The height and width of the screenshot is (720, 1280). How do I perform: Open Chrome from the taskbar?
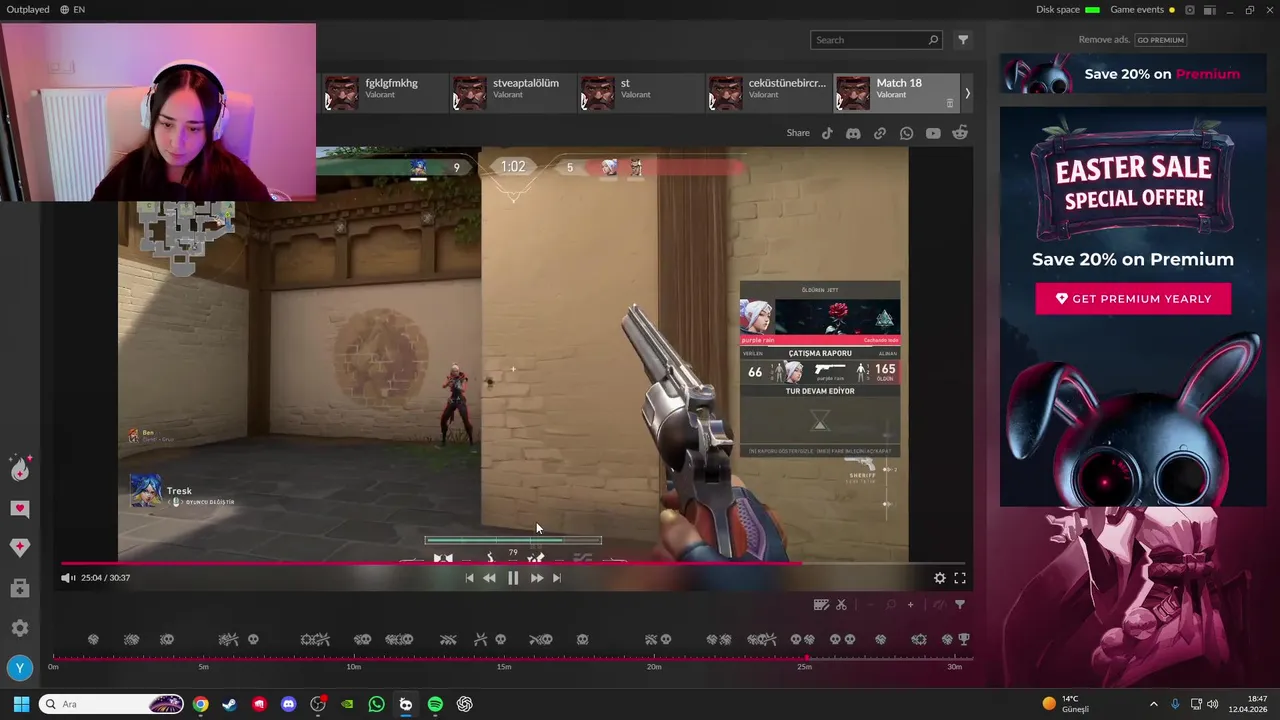[x=200, y=704]
